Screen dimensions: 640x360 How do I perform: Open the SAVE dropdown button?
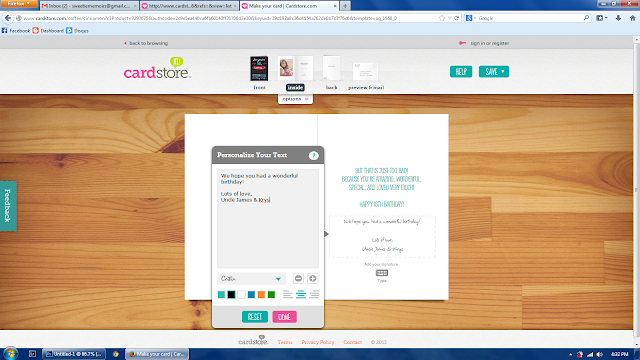point(494,71)
